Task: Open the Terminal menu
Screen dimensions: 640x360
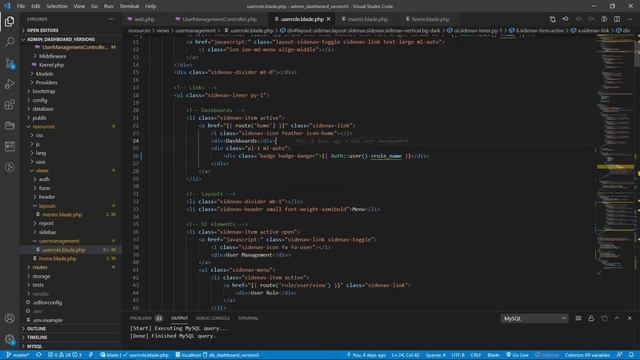Action: point(129,6)
